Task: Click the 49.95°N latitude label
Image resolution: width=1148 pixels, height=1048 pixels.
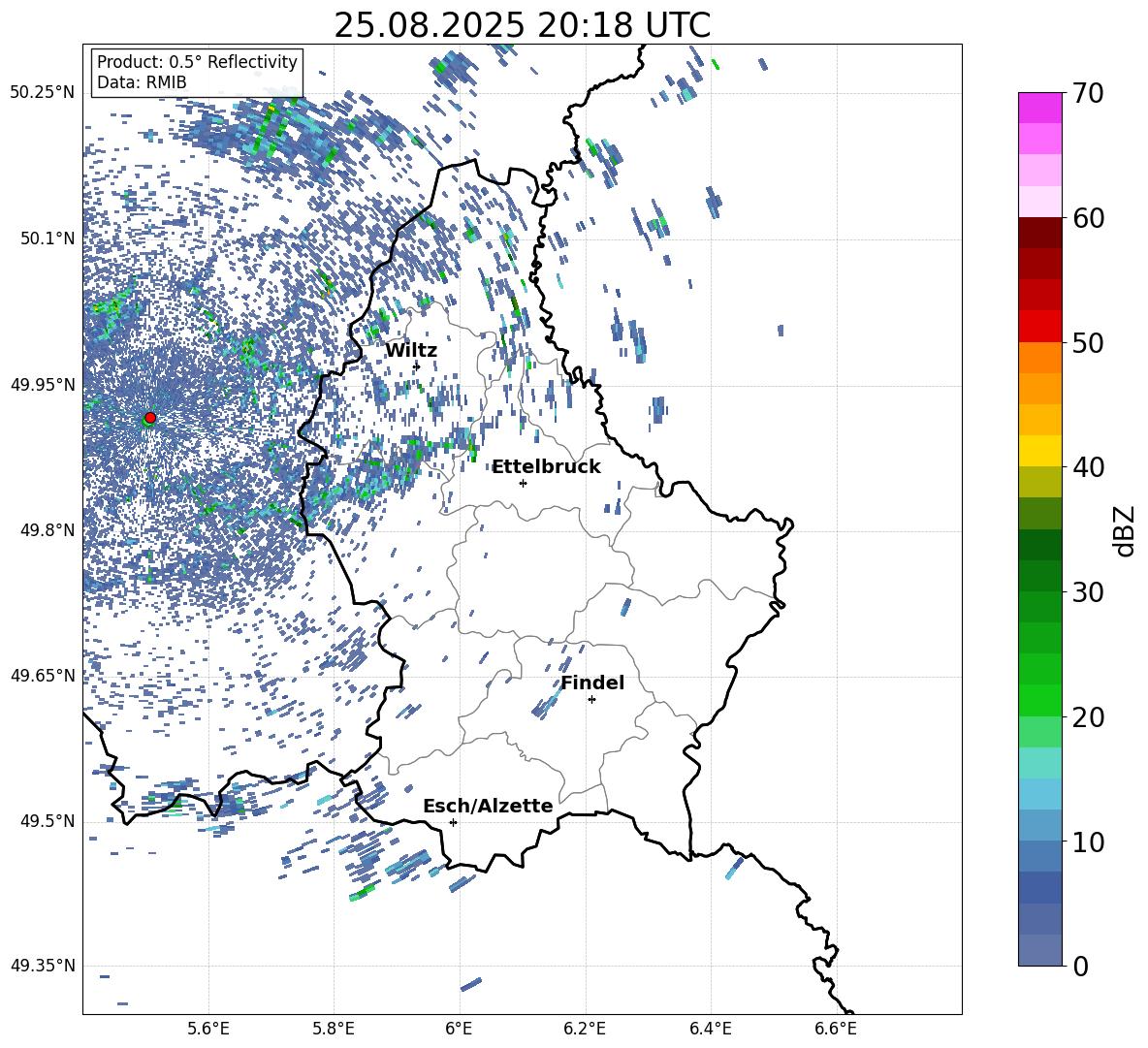Action: 43,384
